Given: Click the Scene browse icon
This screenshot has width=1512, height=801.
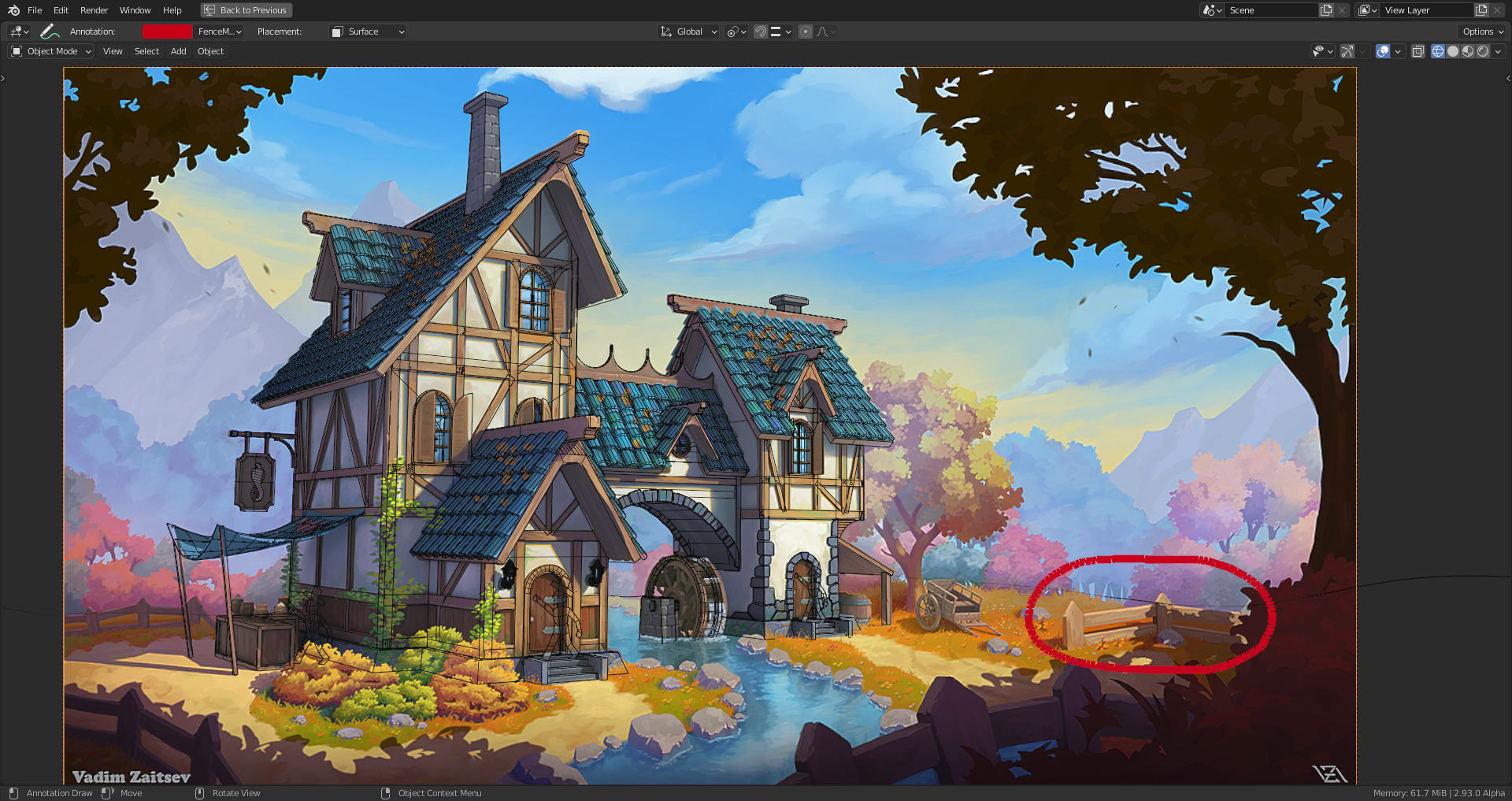Looking at the screenshot, I should click(x=1212, y=10).
